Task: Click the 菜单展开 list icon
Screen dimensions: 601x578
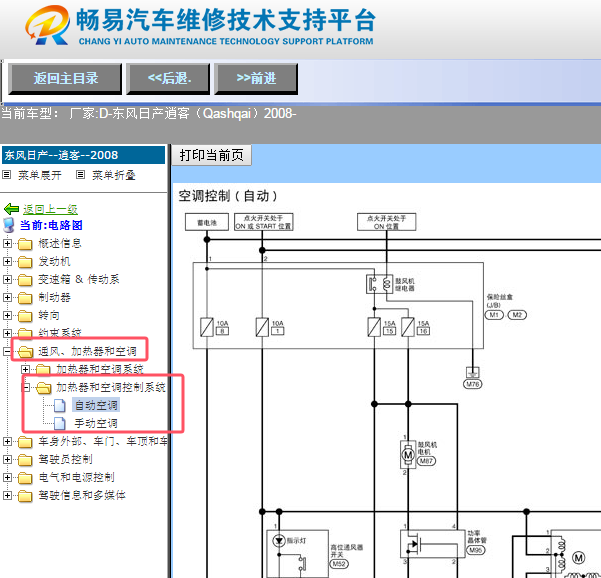Action: [7, 175]
